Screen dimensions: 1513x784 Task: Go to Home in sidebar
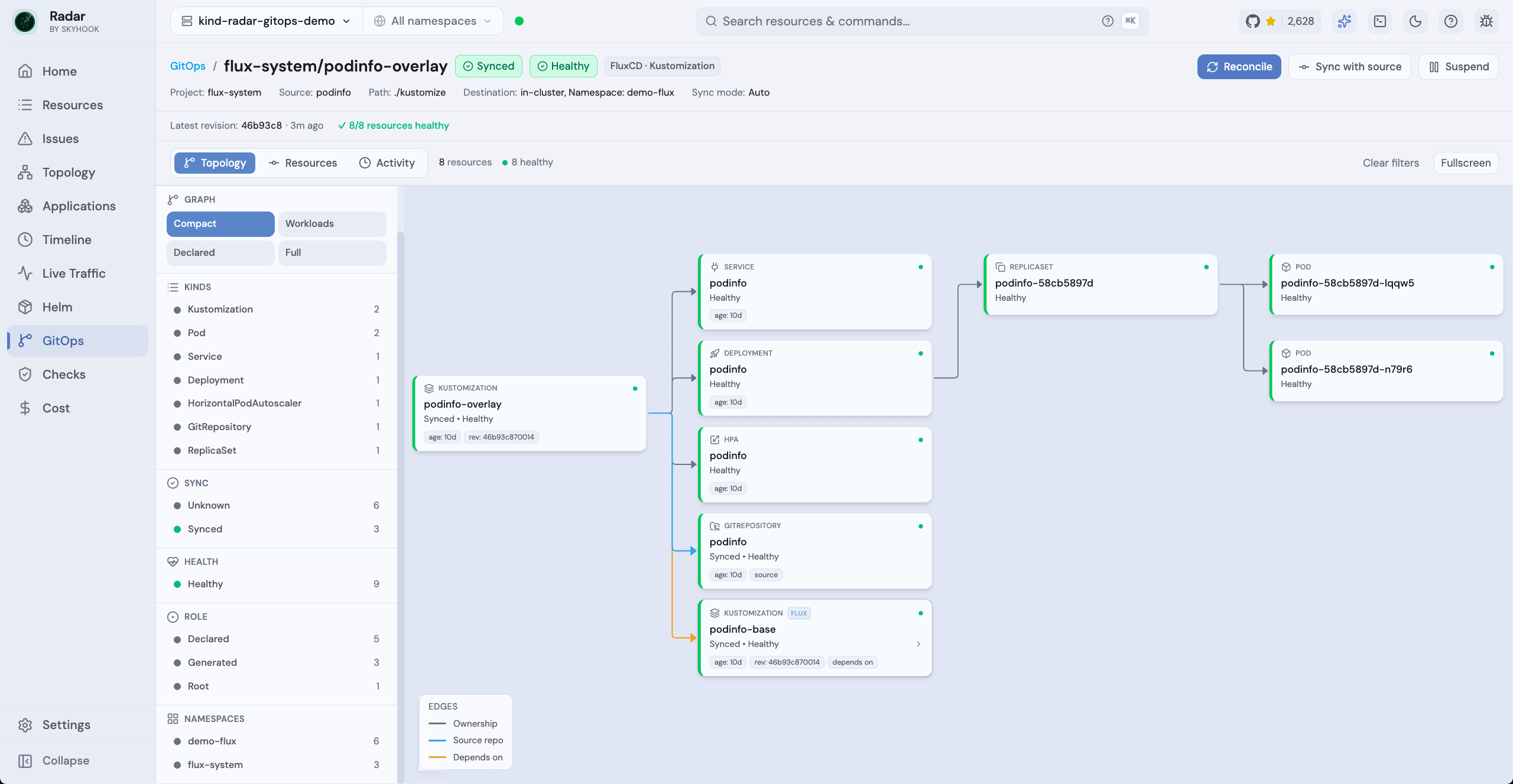tap(77, 71)
